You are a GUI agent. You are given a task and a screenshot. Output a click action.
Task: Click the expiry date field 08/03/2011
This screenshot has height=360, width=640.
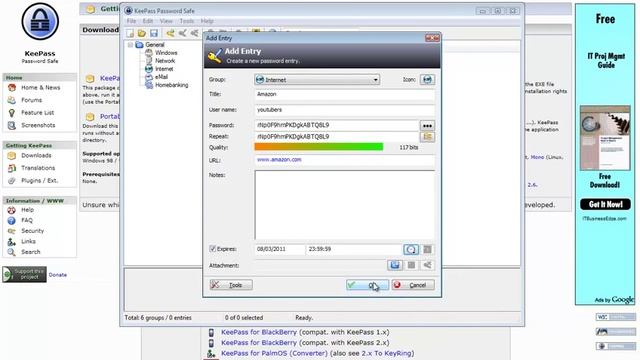[280, 249]
